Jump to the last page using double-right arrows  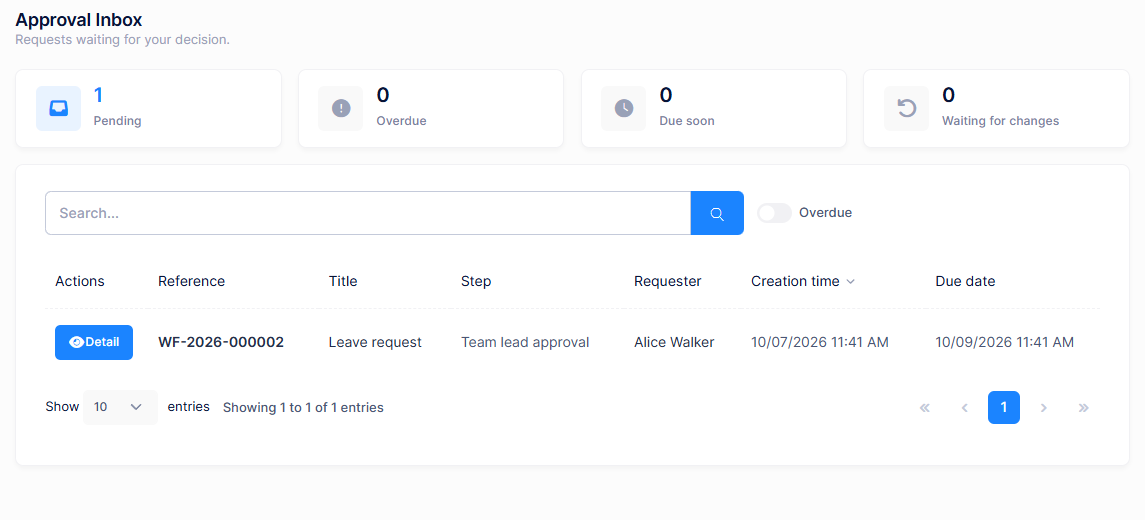click(x=1084, y=408)
